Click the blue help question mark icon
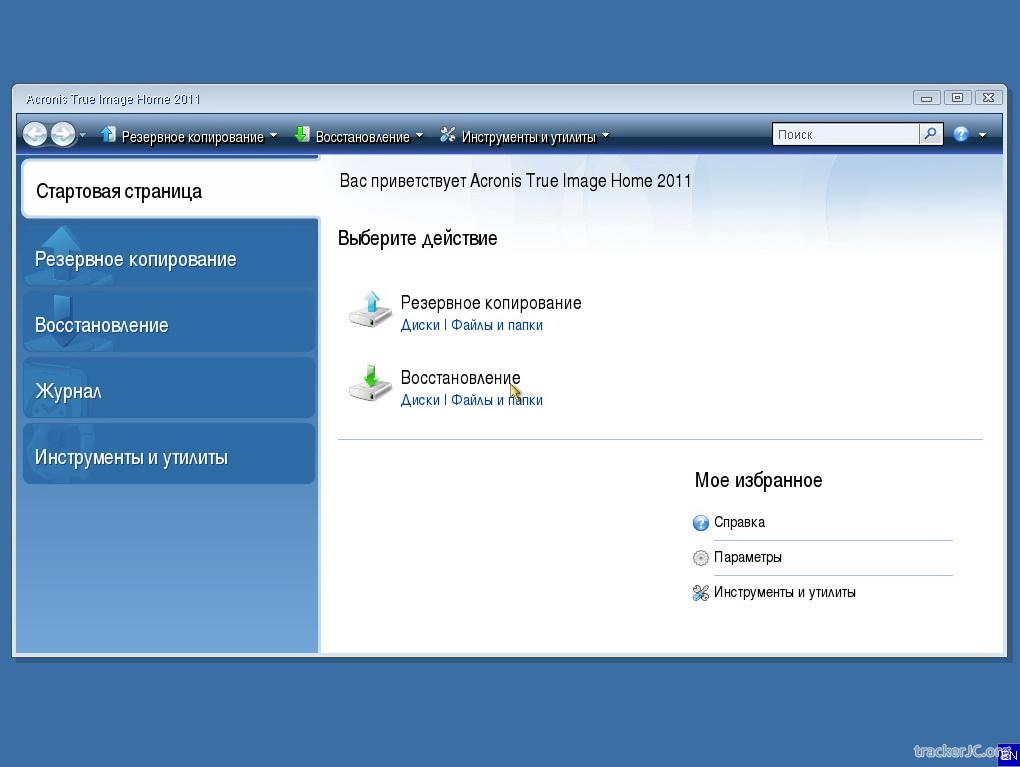The height and width of the screenshot is (767, 1020). [x=961, y=134]
